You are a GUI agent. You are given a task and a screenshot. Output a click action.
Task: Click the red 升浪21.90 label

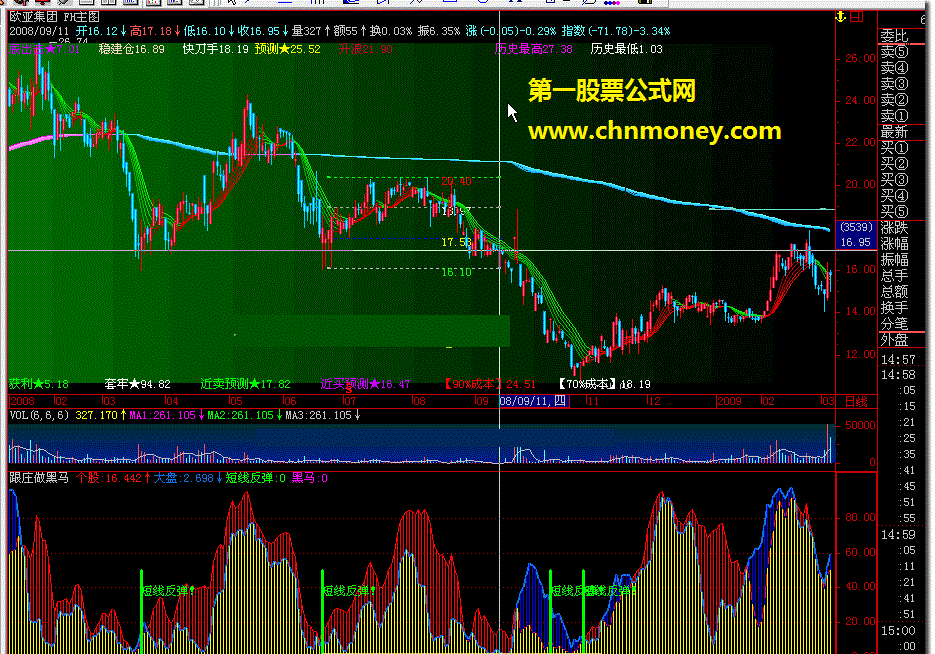(366, 49)
